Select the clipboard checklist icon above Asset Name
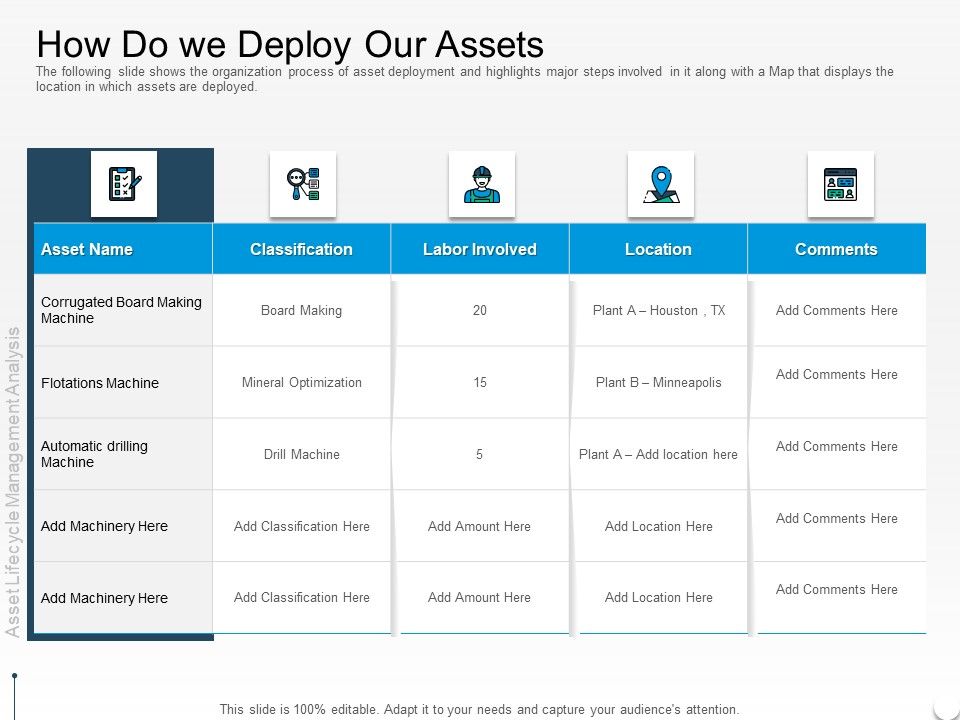The height and width of the screenshot is (720, 960). coord(126,186)
